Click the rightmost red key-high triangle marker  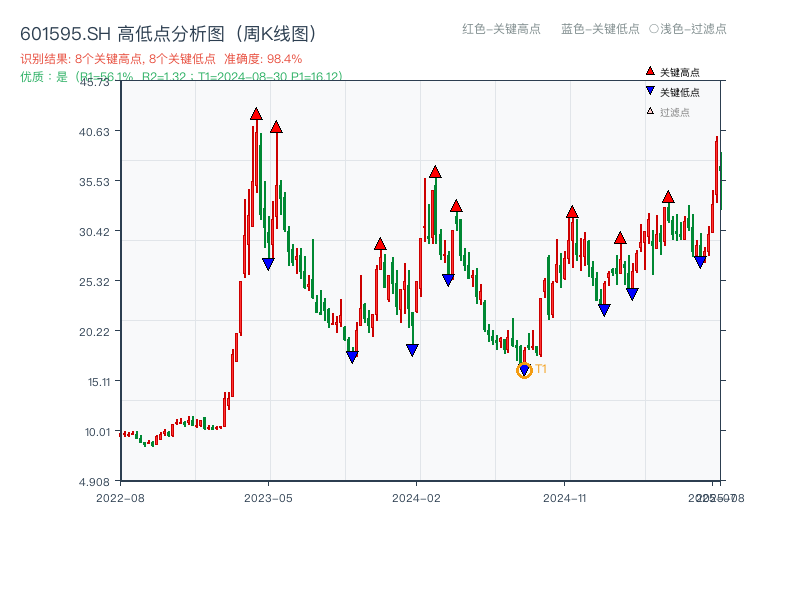(x=667, y=196)
